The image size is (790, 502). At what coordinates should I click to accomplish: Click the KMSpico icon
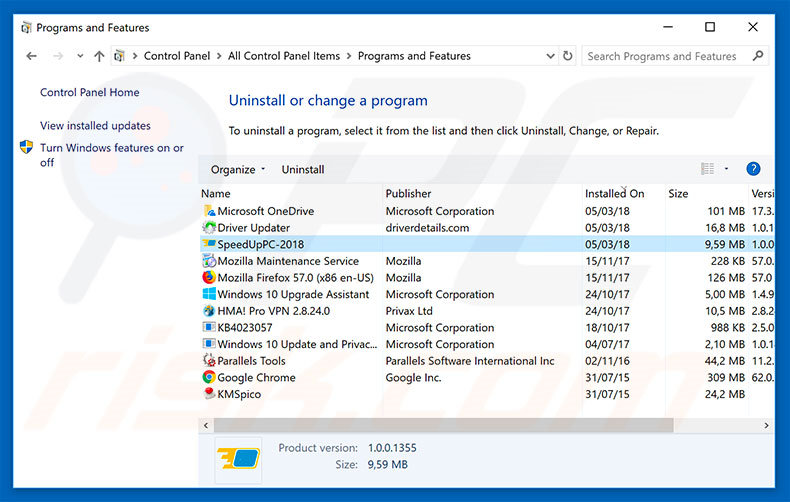tap(209, 393)
